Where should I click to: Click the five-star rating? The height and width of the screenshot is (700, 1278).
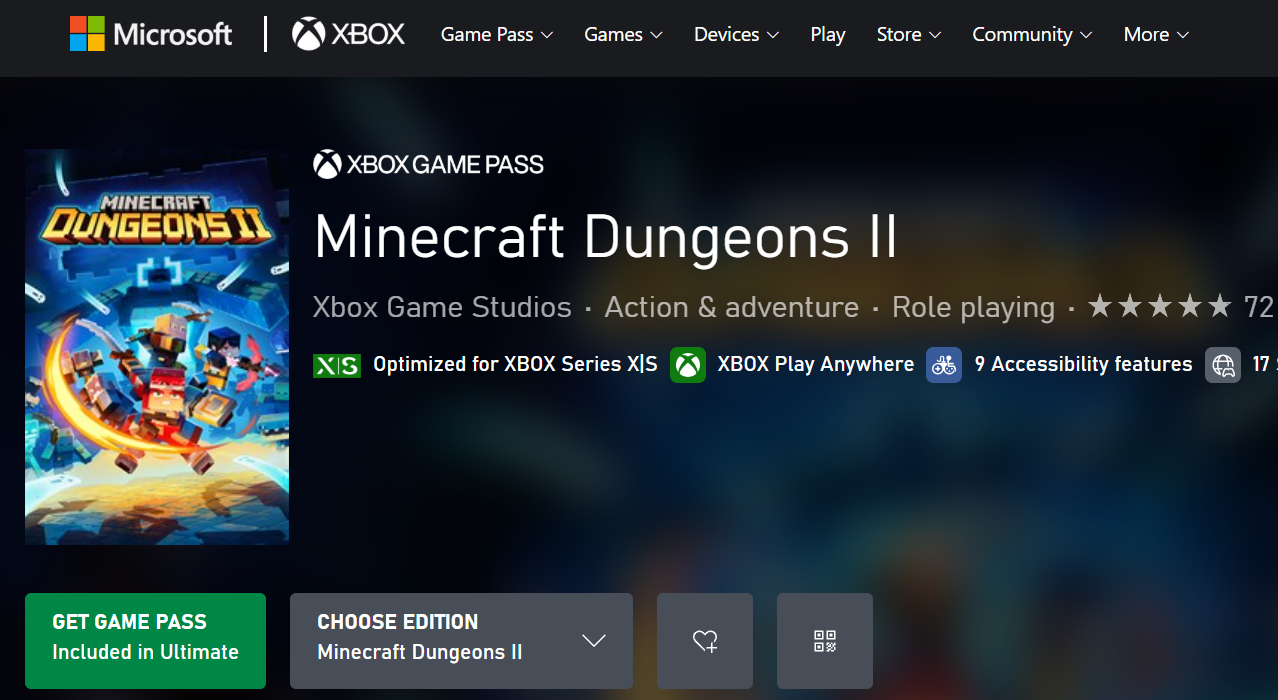click(x=1160, y=307)
